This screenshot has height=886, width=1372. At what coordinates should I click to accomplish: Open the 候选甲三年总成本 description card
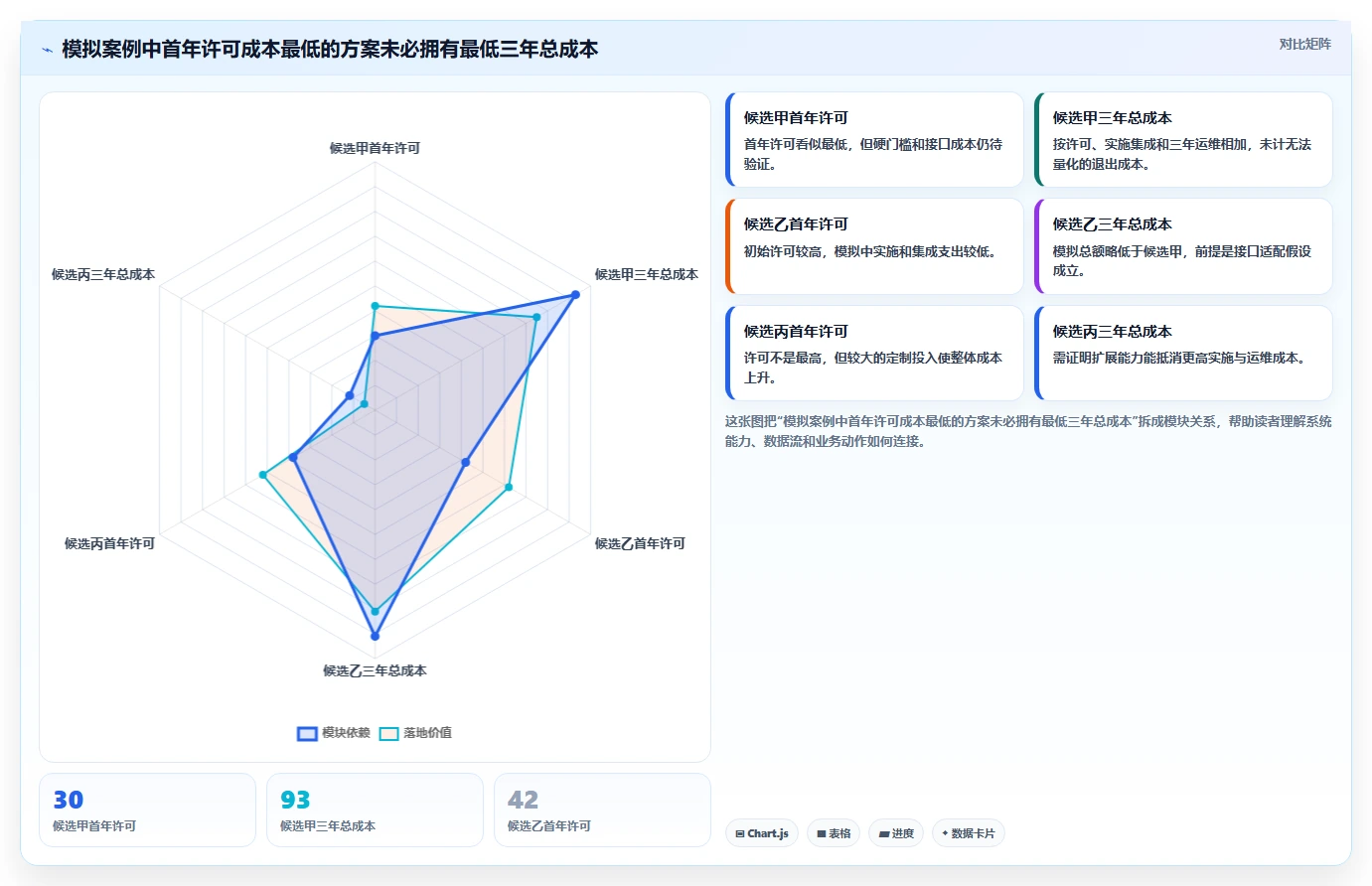pyautogui.click(x=1183, y=140)
